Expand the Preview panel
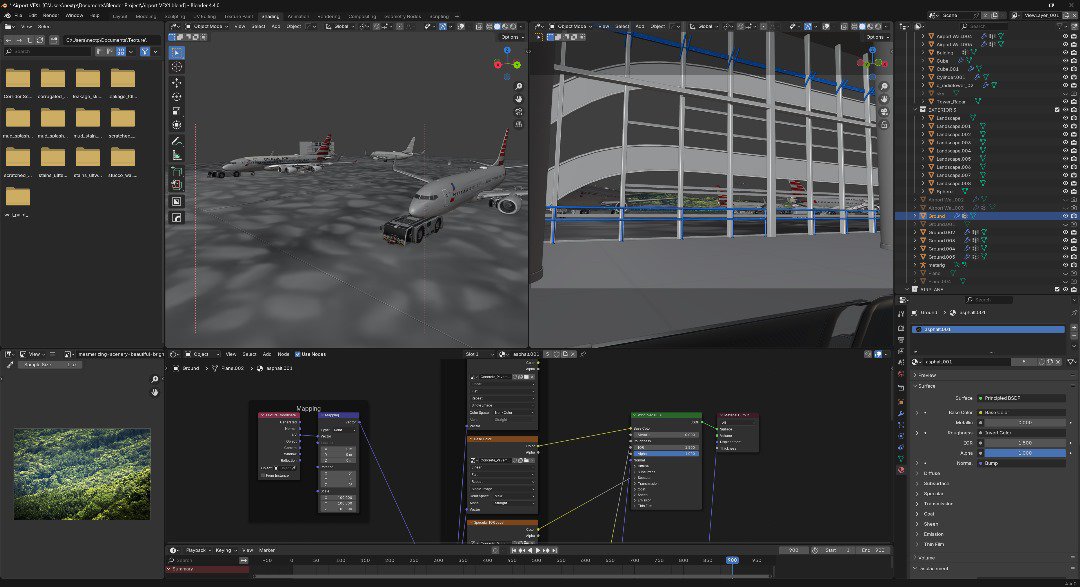1080x587 pixels. [927, 375]
